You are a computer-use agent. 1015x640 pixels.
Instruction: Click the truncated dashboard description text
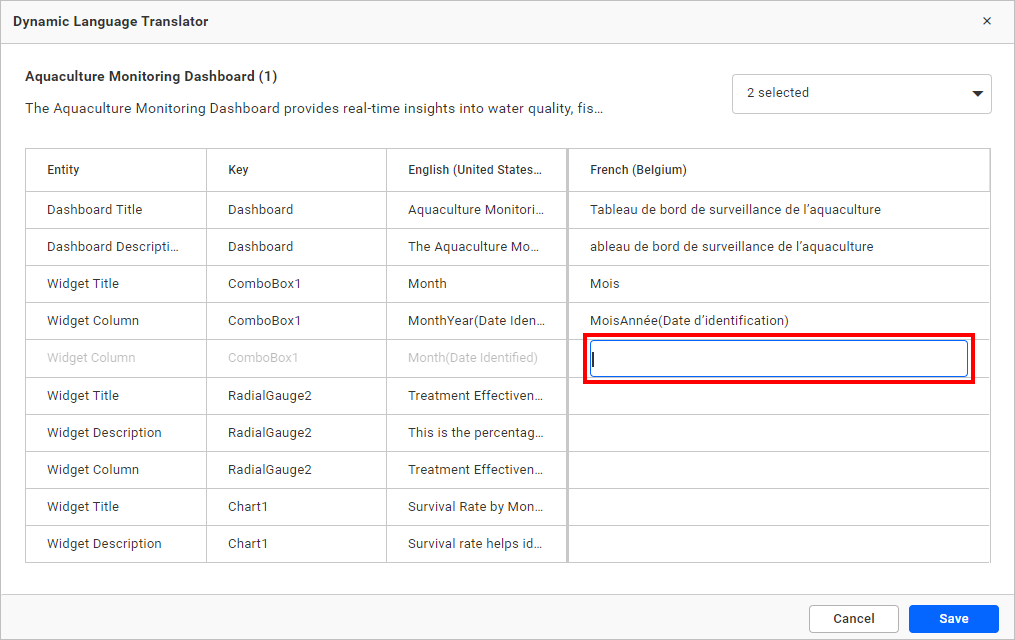[x=313, y=109]
